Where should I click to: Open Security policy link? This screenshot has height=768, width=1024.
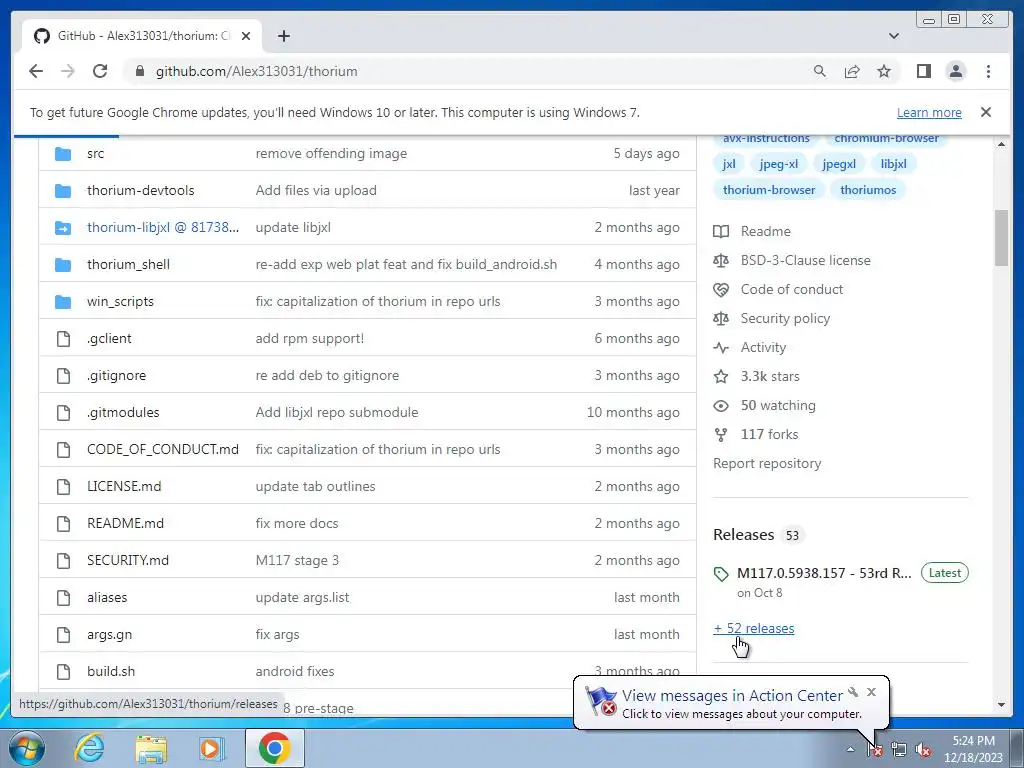(771, 318)
